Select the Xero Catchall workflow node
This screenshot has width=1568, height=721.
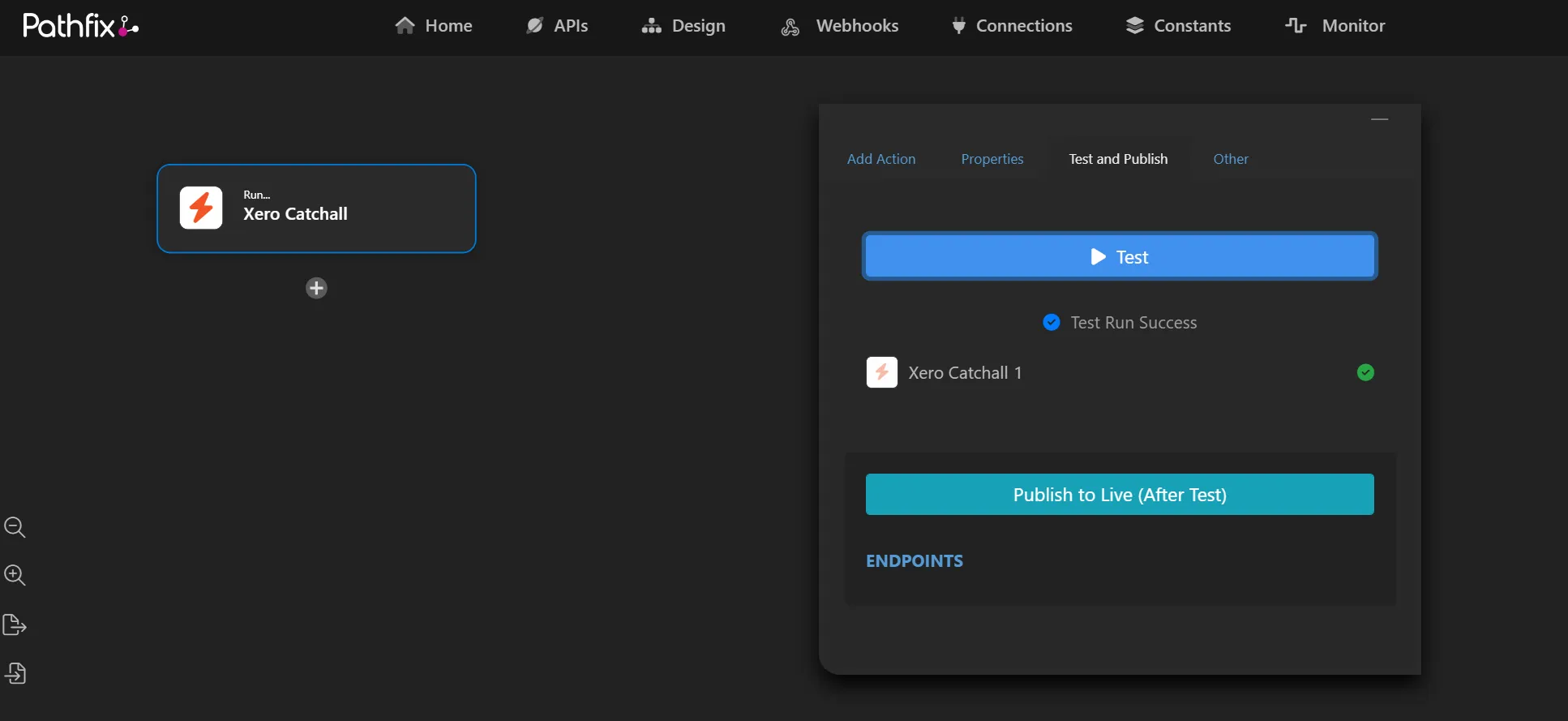click(316, 208)
